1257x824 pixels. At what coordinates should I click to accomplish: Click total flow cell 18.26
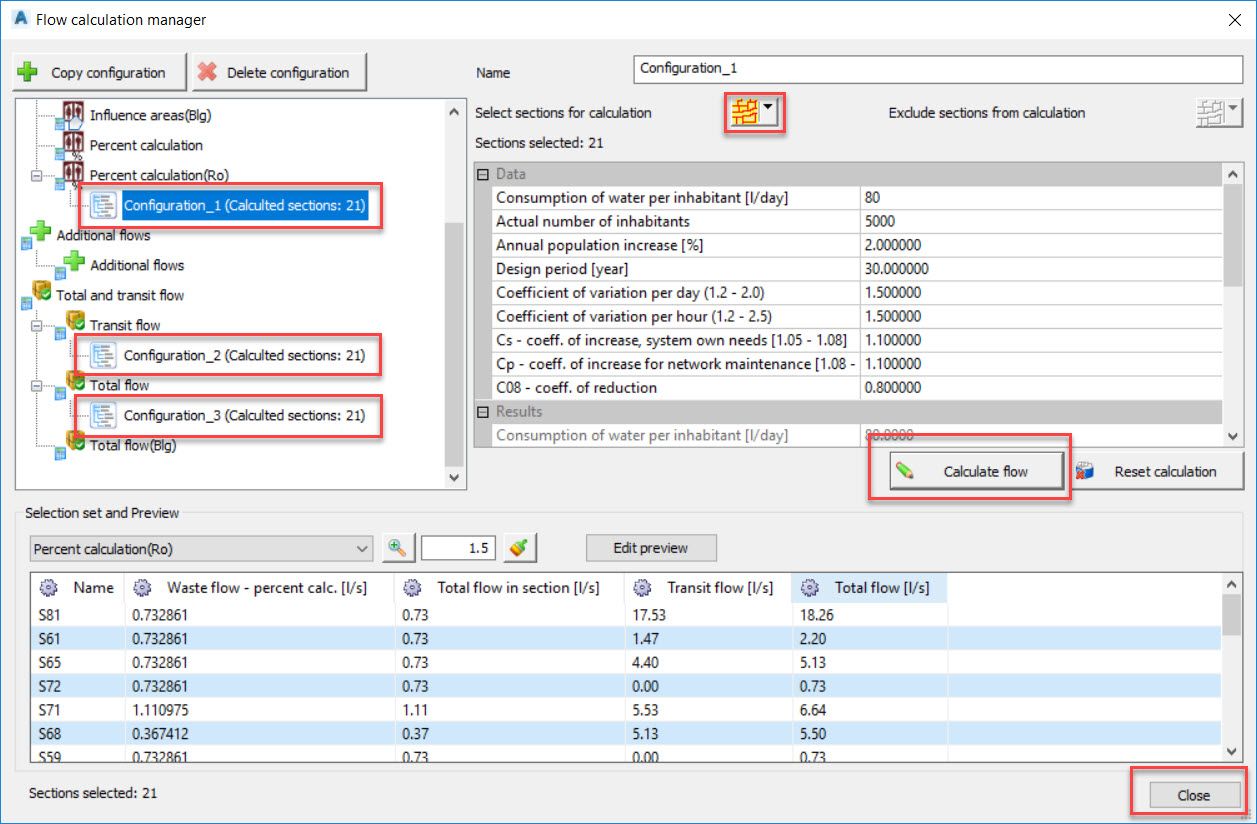coord(869,615)
